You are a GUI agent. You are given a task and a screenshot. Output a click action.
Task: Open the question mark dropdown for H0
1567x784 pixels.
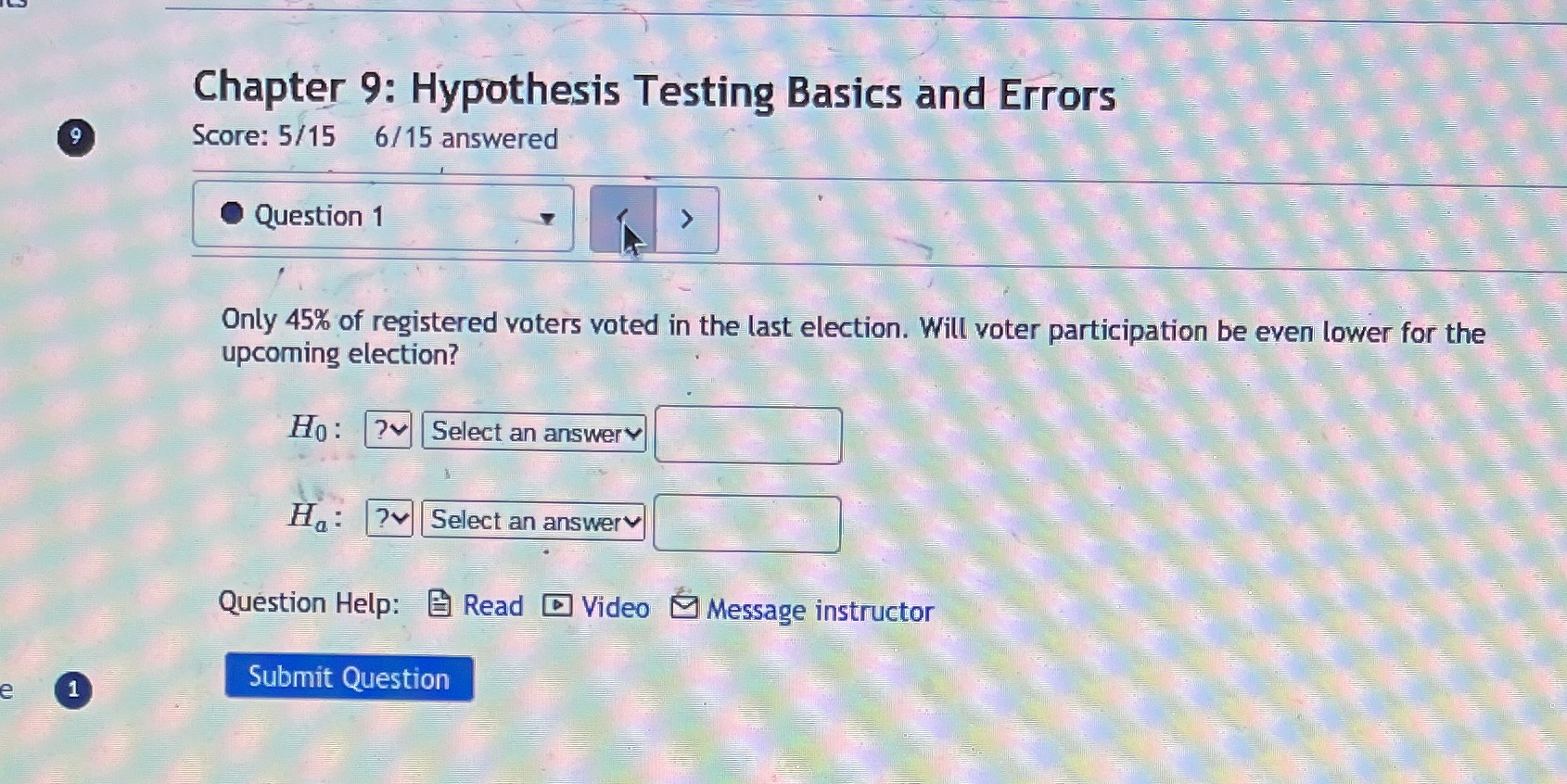388,431
